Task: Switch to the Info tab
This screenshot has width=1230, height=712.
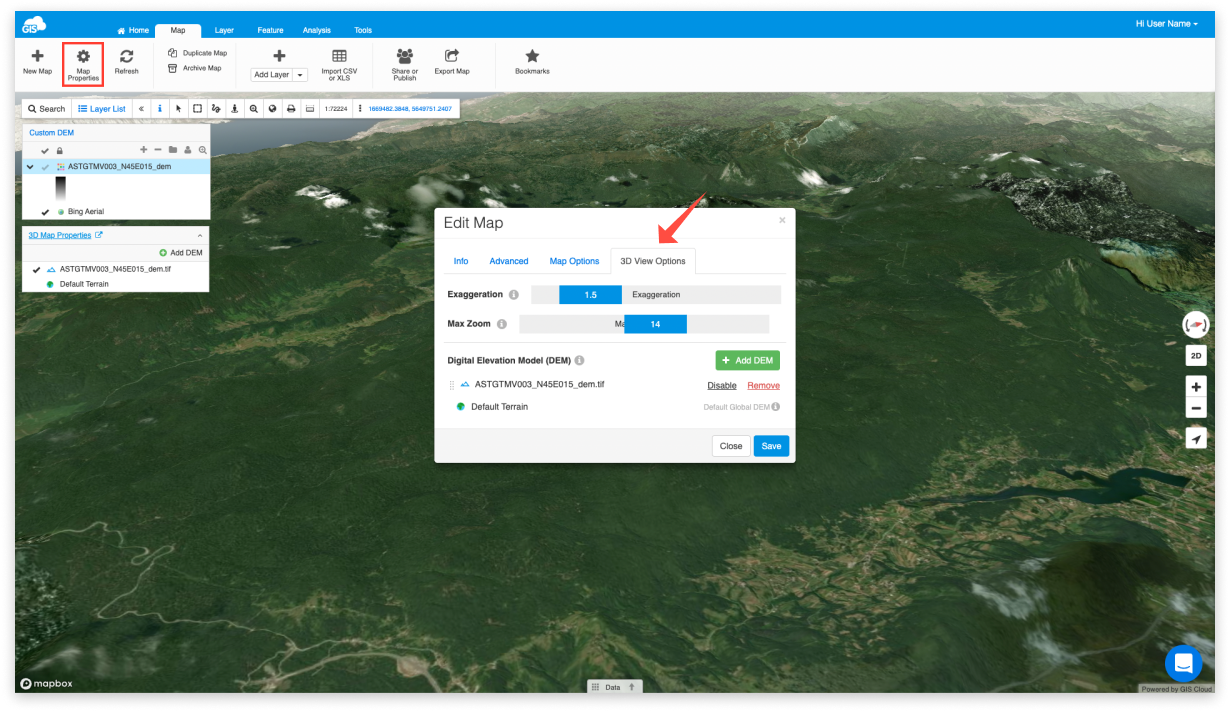Action: 461,261
